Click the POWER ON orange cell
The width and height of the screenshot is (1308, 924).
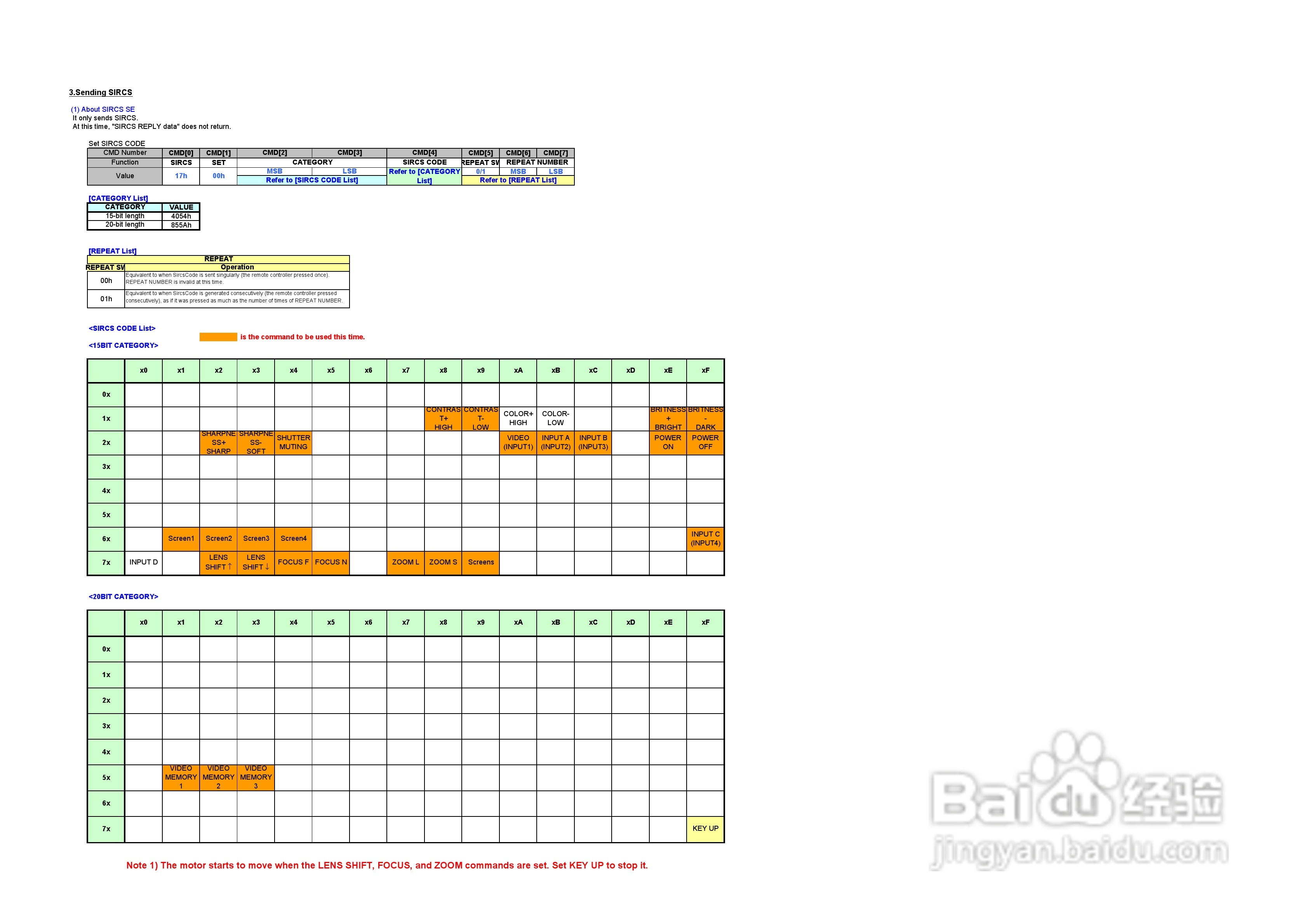(x=668, y=443)
